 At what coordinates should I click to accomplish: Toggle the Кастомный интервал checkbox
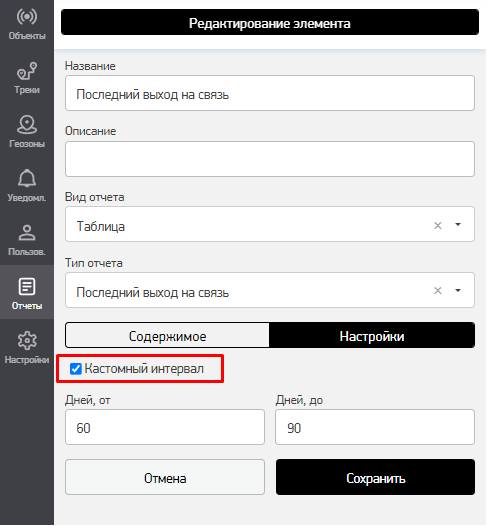pos(76,369)
